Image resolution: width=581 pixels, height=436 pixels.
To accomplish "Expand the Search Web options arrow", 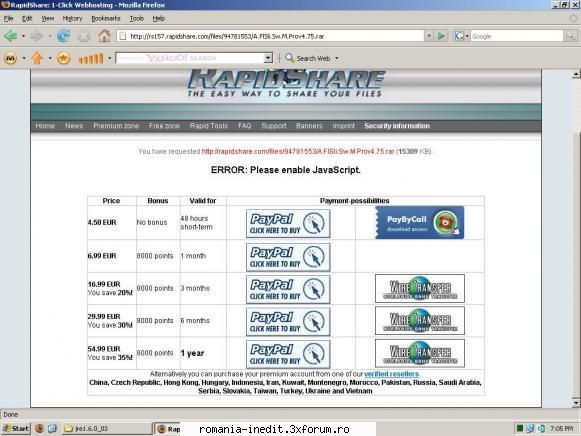I will (336, 59).
